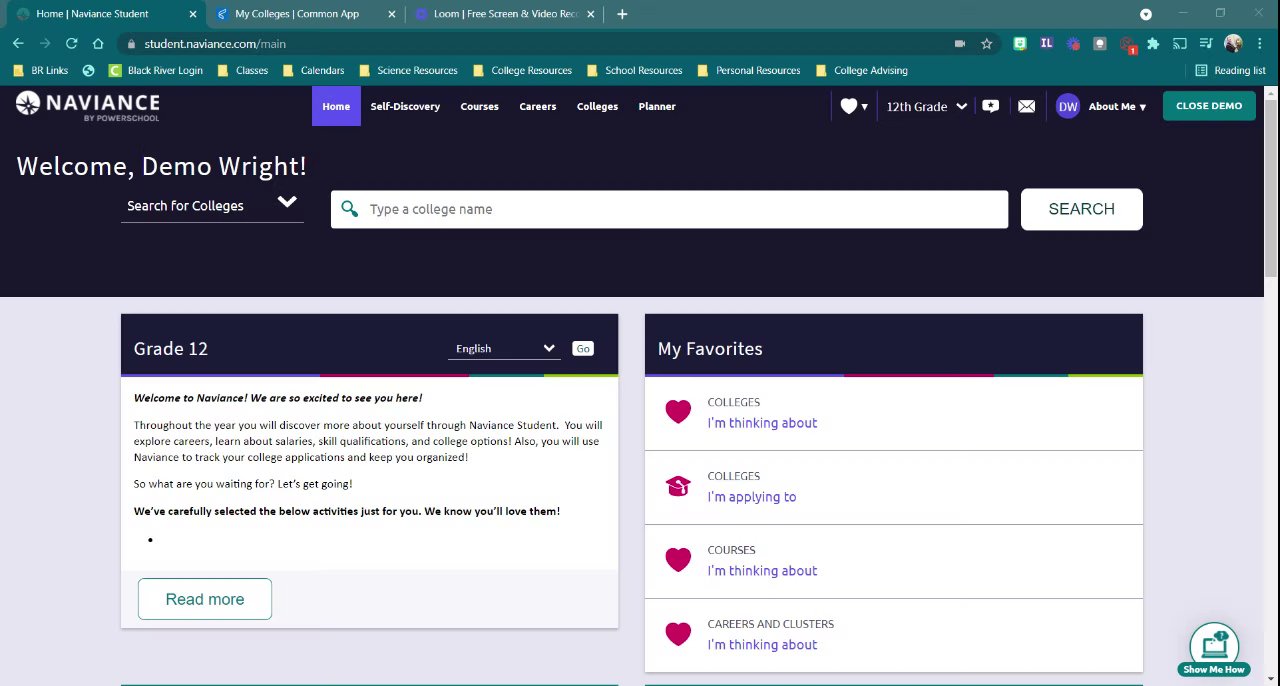The image size is (1280, 686).
Task: Close the Home Naviance Student tab
Action: pos(193,14)
